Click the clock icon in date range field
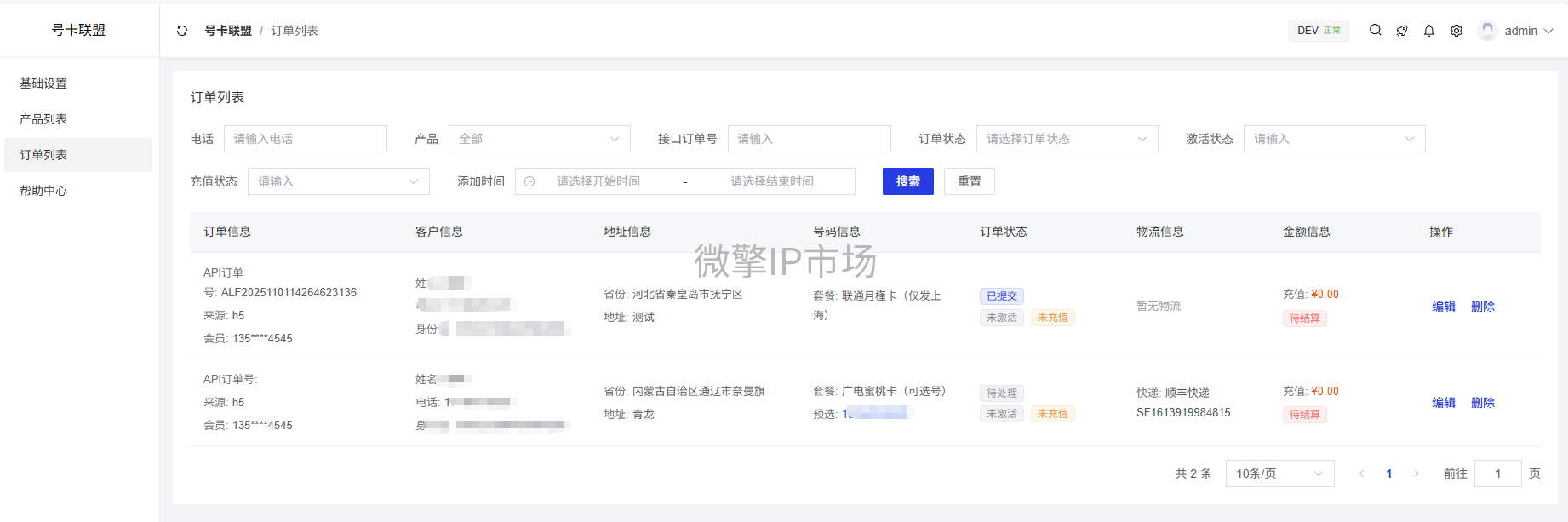The width and height of the screenshot is (1568, 522). (529, 181)
